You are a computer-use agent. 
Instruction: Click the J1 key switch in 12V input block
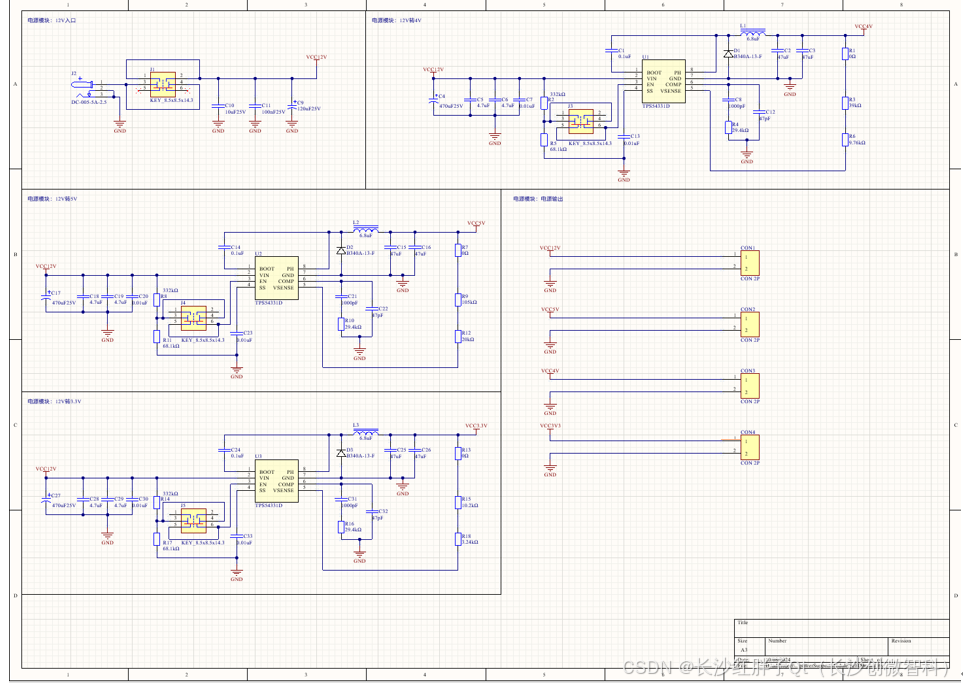(x=163, y=87)
